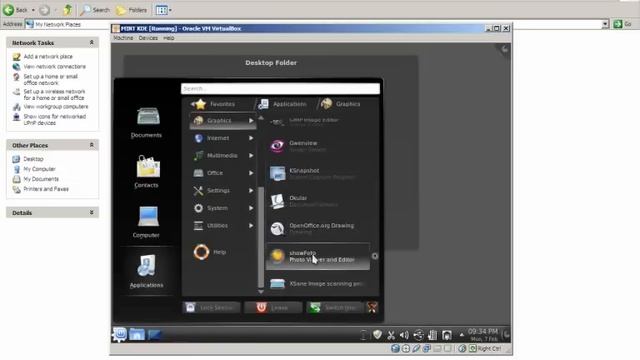Image resolution: width=640 pixels, height=360 pixels.
Task: Click the Switch User button
Action: [x=334, y=308]
